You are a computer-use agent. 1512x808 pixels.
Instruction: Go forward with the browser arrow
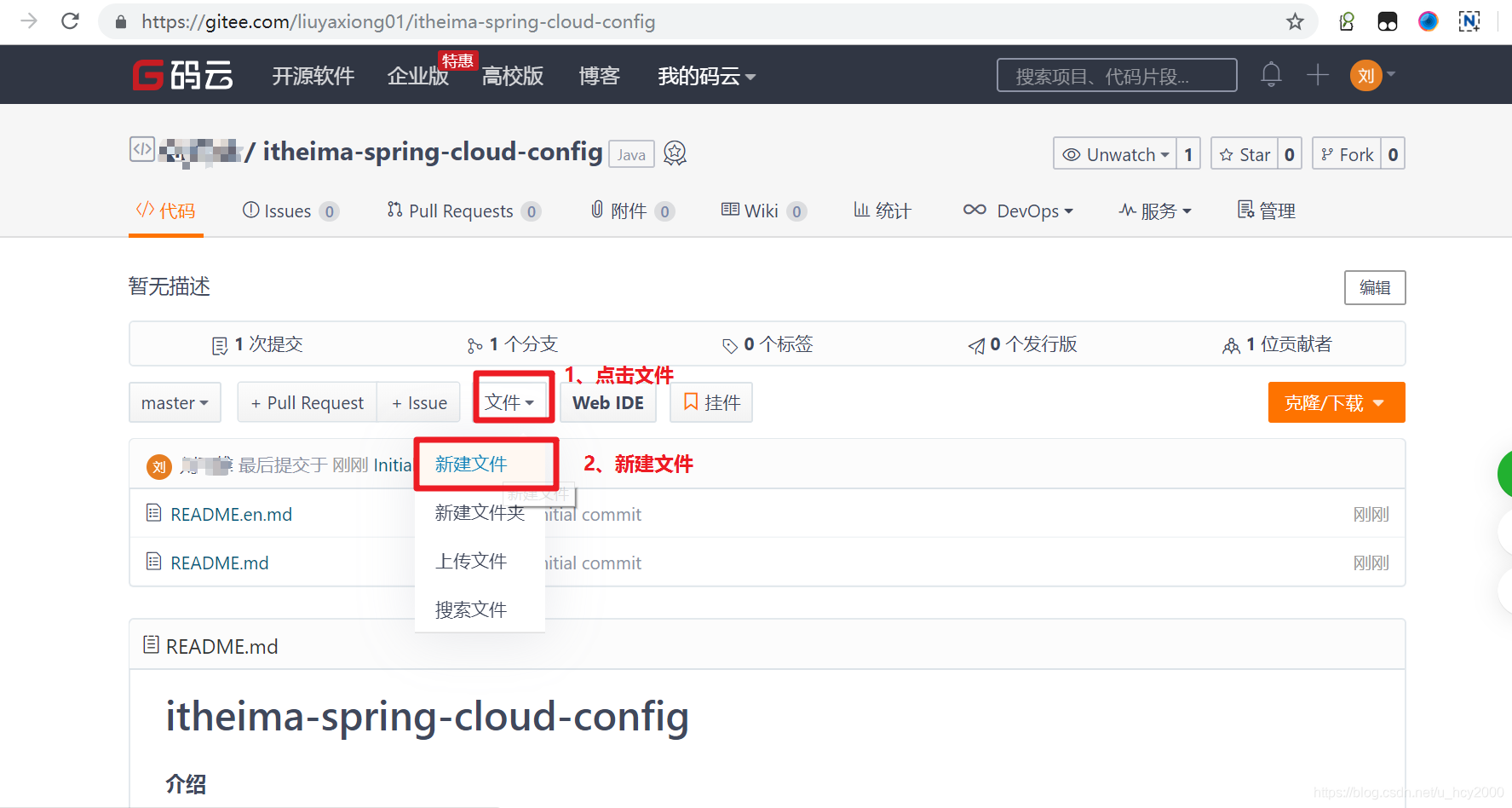click(29, 20)
